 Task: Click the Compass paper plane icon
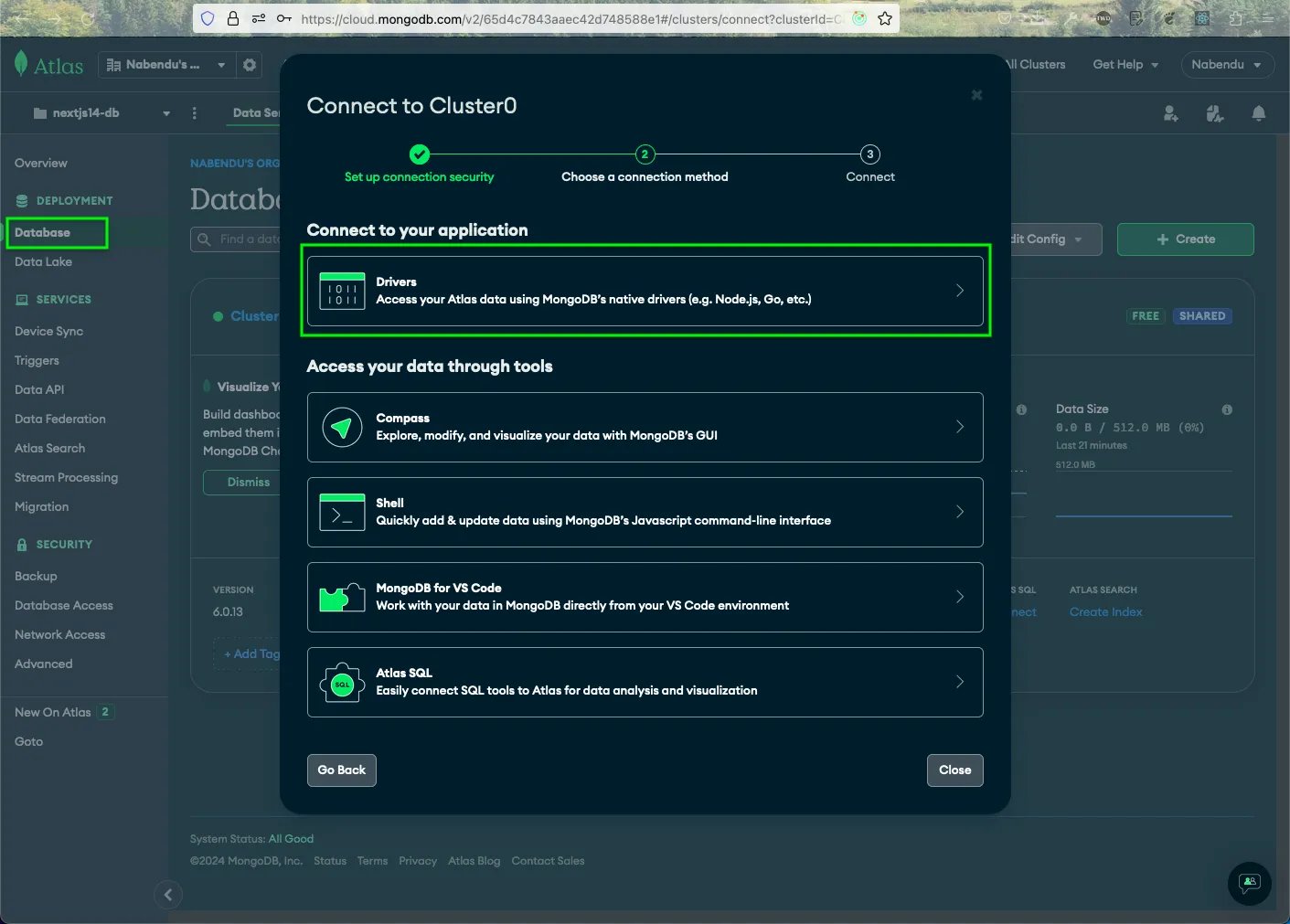(x=342, y=427)
